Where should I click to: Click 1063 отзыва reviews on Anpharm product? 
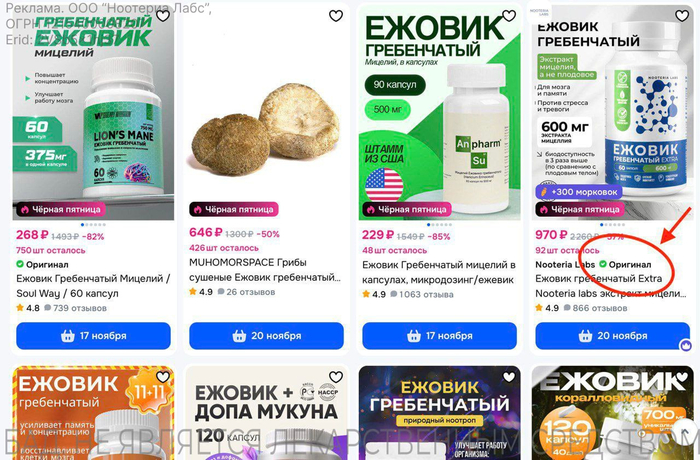421,294
